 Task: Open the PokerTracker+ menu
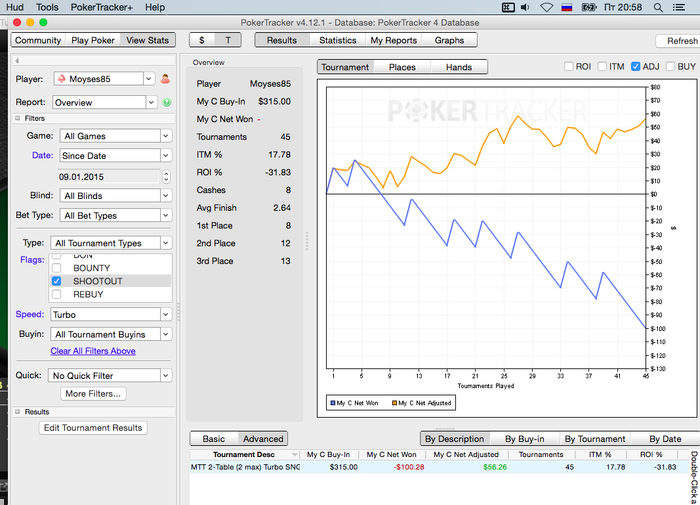coord(101,7)
